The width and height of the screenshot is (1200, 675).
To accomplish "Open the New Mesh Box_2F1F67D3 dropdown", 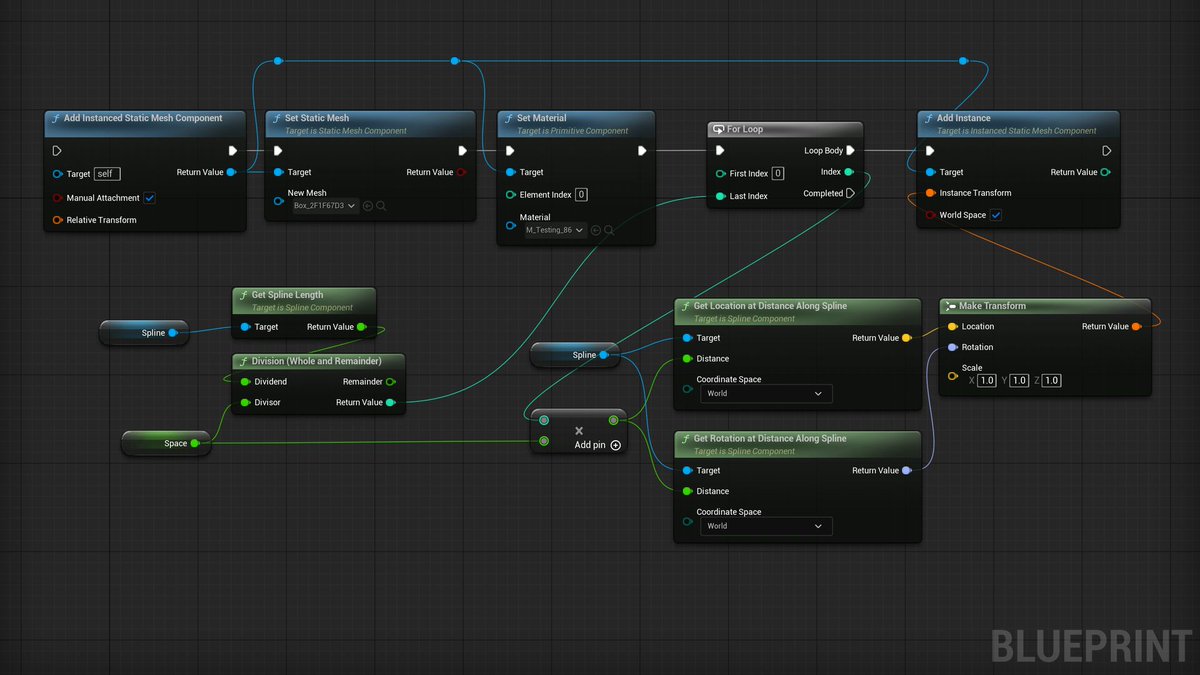I will point(325,206).
